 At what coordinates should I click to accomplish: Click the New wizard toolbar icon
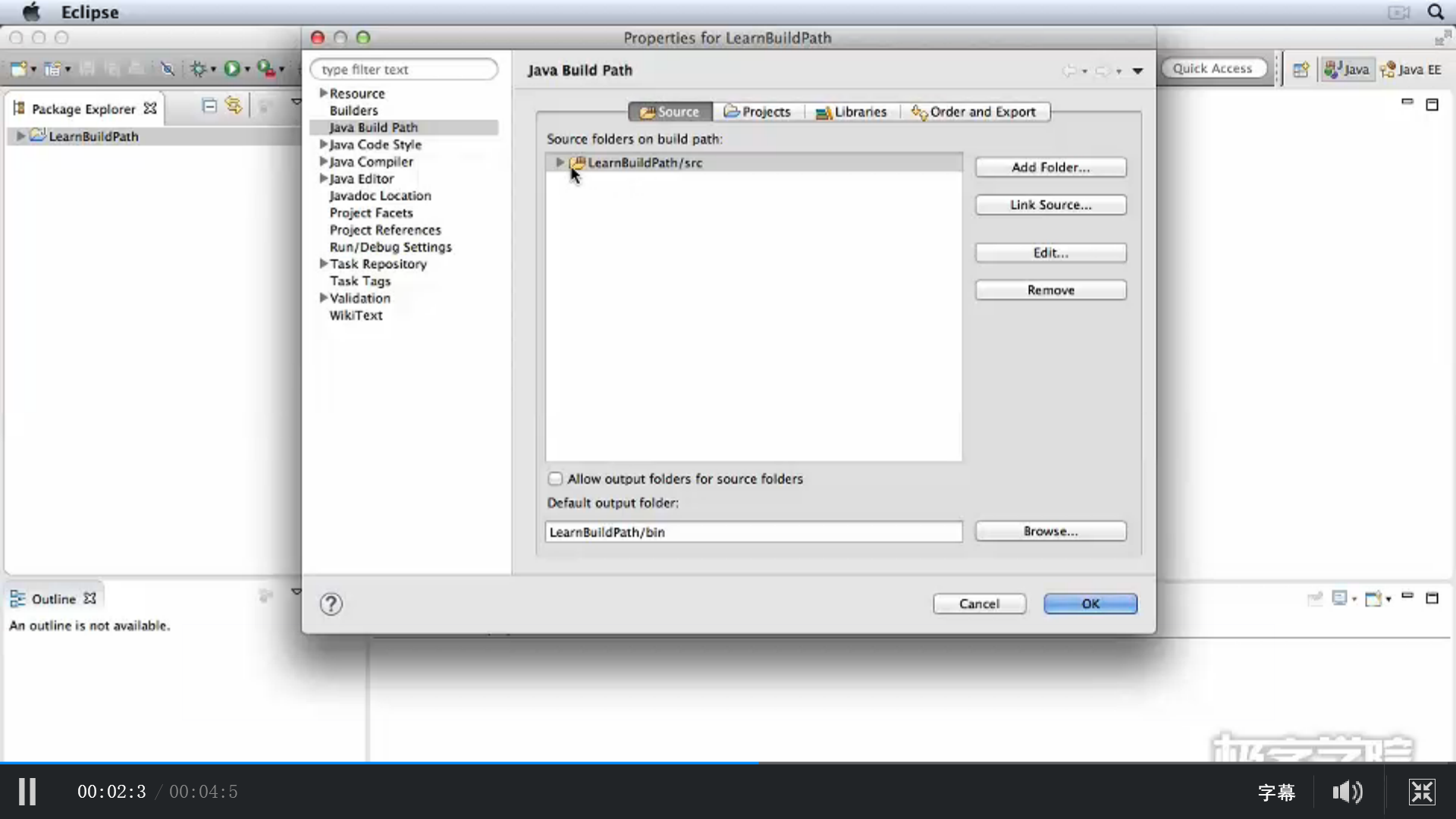pyautogui.click(x=19, y=69)
